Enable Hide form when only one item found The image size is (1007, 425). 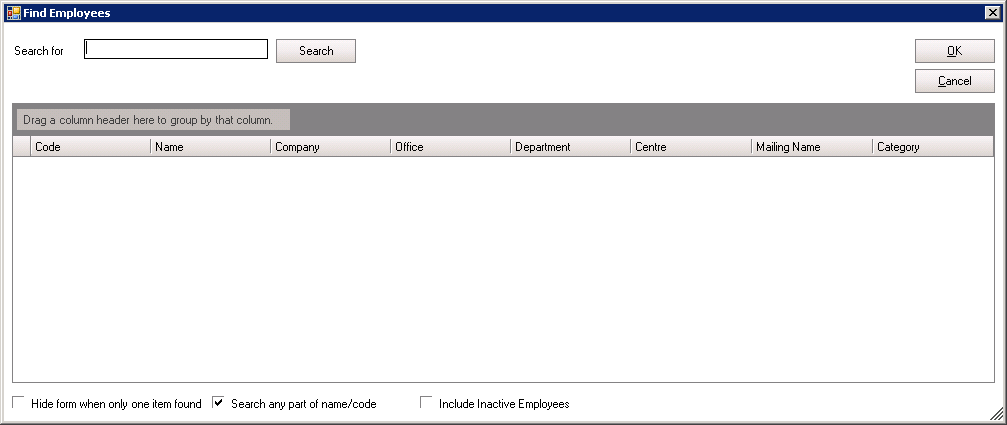coord(19,403)
